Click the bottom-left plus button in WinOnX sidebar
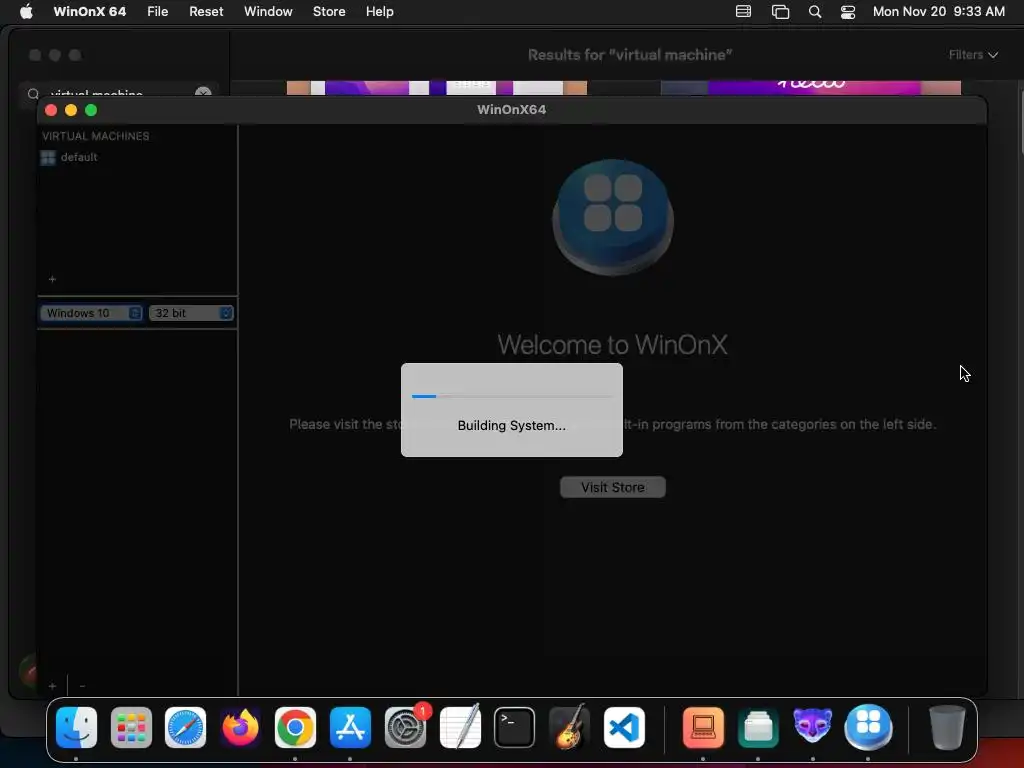 click(x=52, y=686)
